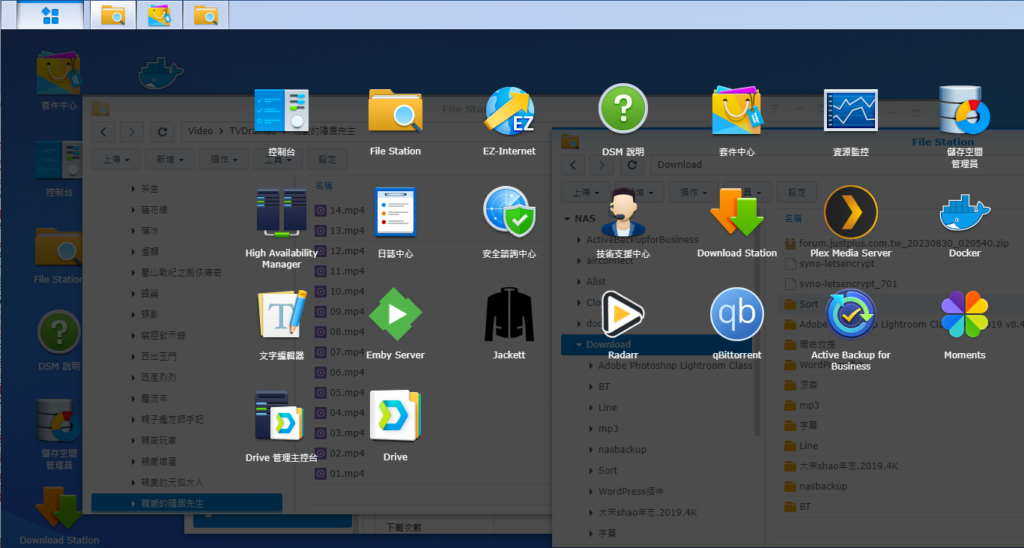Close main menu using taskbar grid button
Image resolution: width=1024 pixels, height=548 pixels.
[50, 15]
